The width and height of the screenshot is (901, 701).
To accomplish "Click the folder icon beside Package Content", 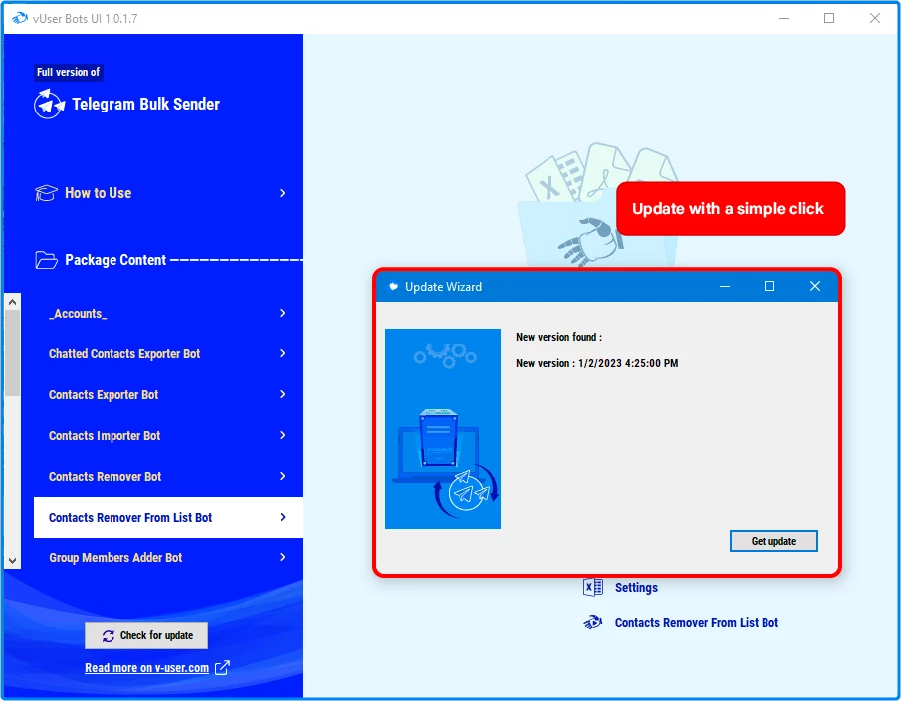I will click(46, 260).
